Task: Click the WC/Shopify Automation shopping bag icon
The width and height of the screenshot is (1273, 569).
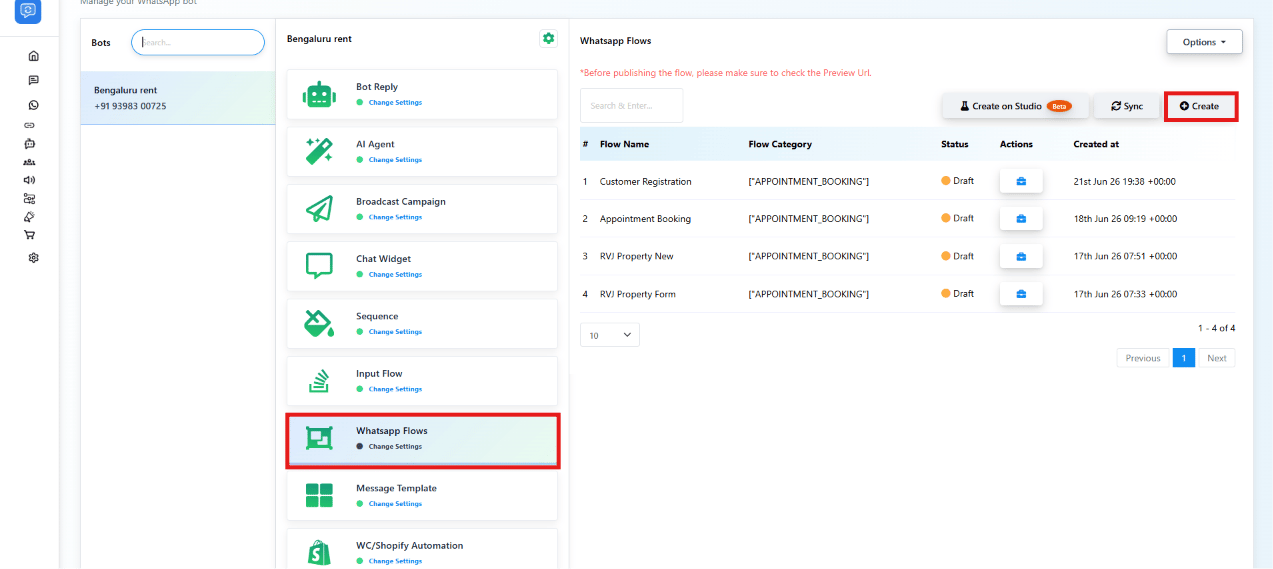Action: [319, 552]
